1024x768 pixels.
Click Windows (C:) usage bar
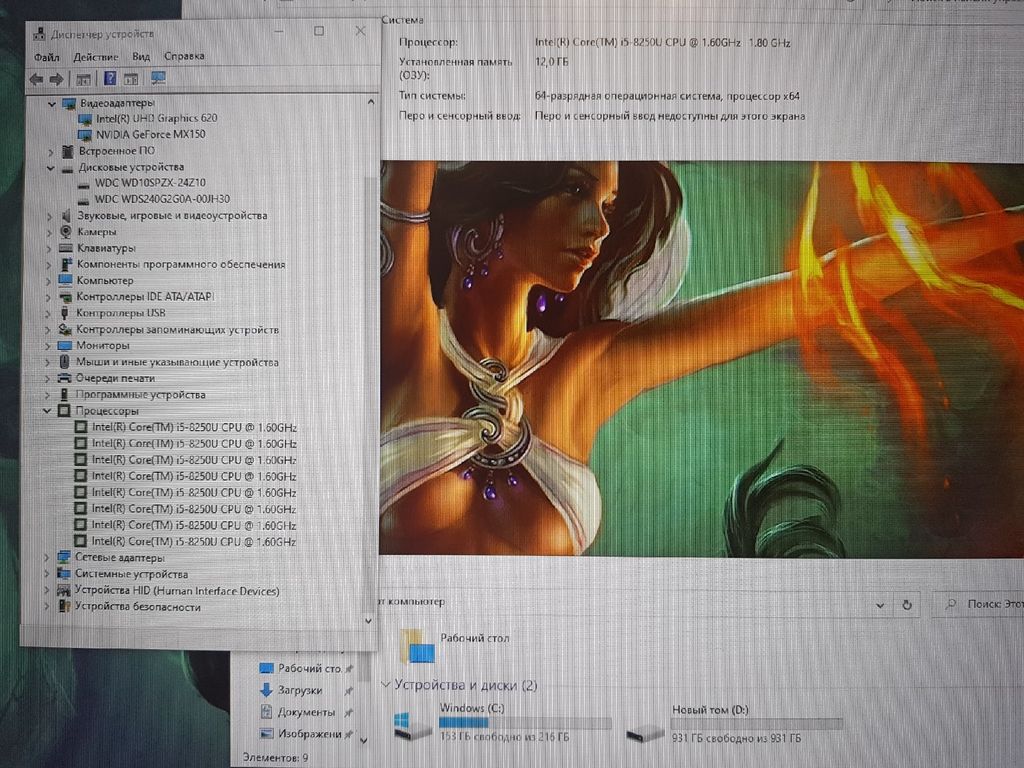click(x=525, y=723)
